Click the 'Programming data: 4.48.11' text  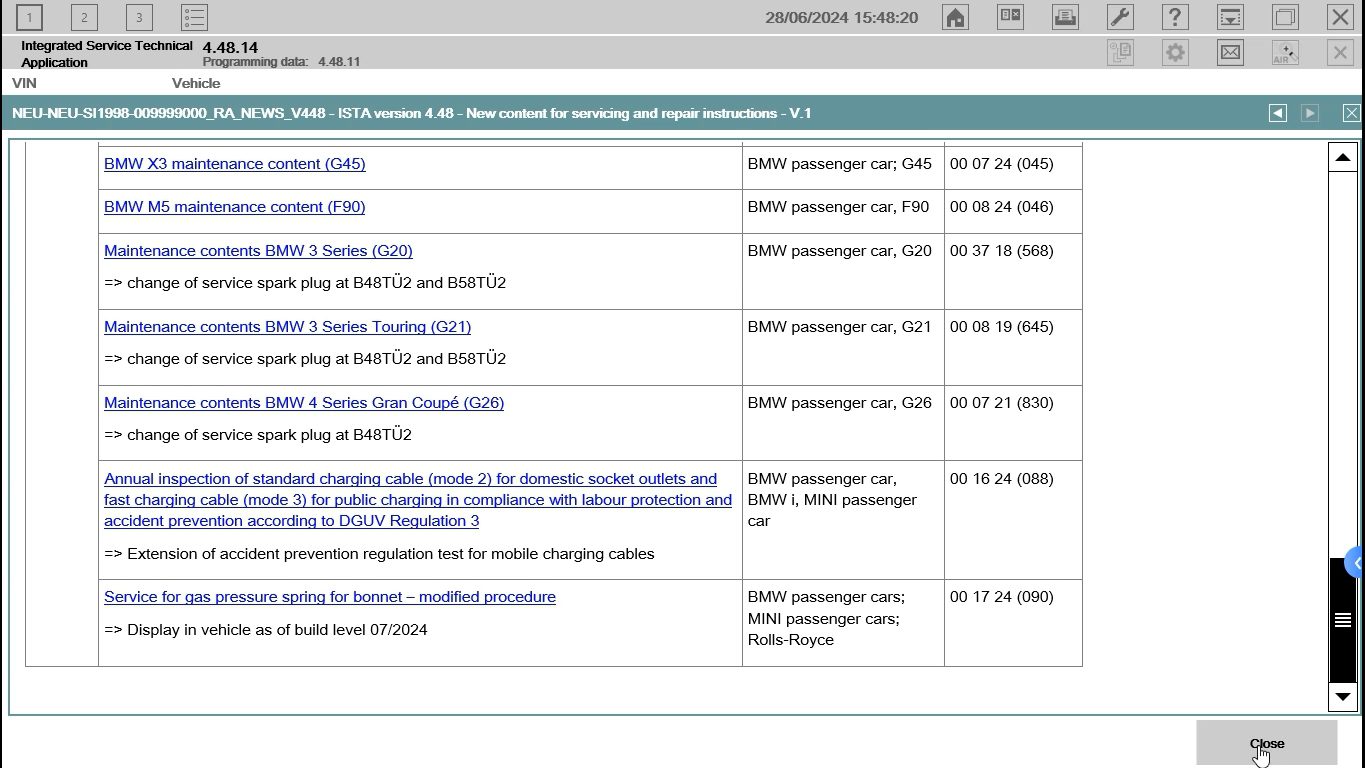click(x=281, y=62)
